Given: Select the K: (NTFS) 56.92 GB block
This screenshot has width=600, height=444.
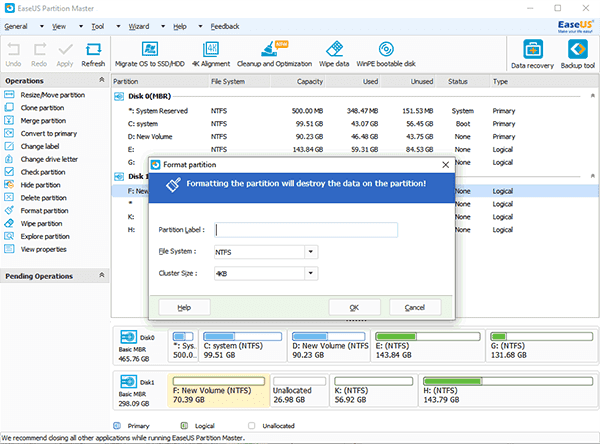Looking at the screenshot, I should 373,390.
